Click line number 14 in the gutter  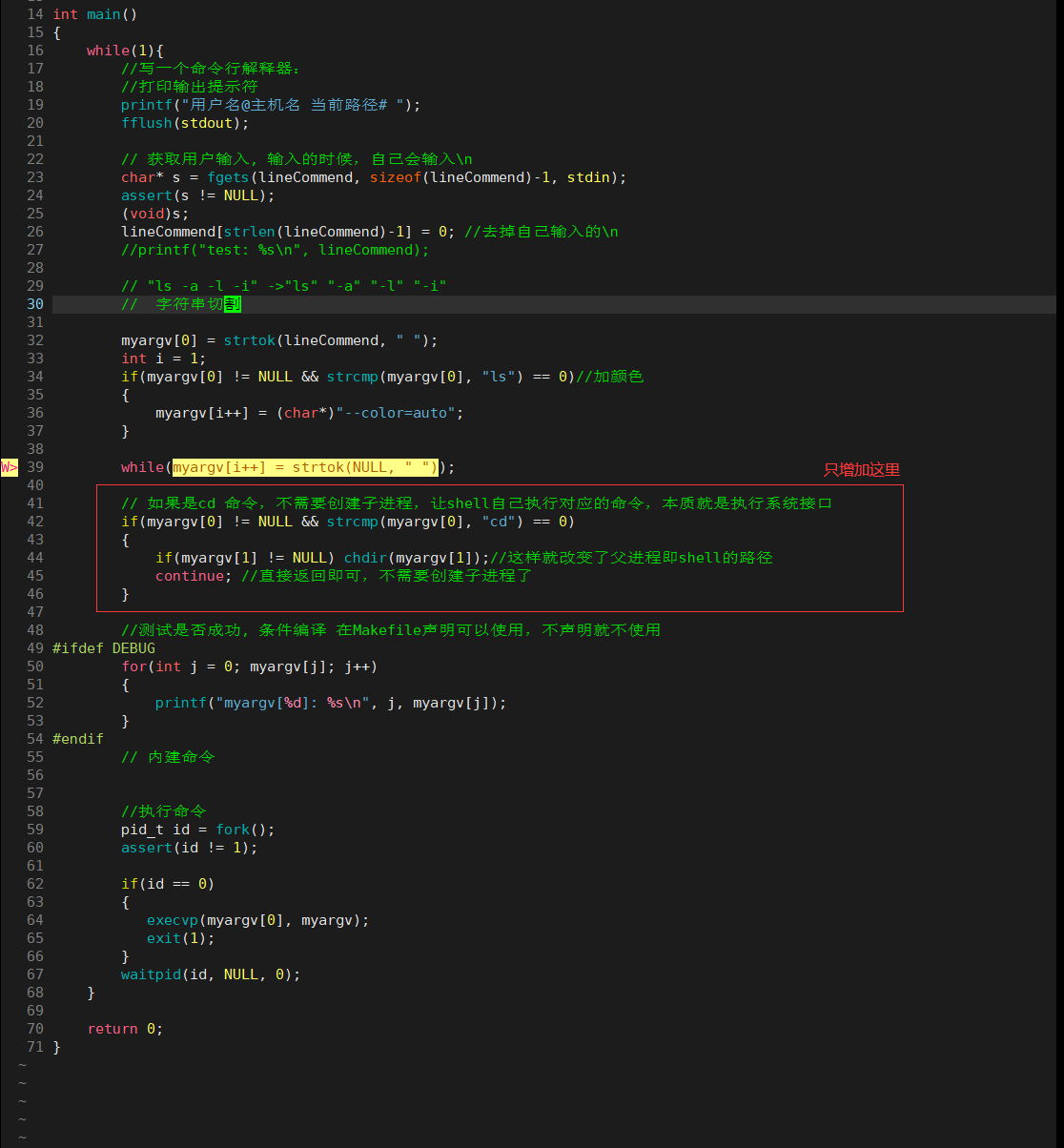[x=35, y=14]
